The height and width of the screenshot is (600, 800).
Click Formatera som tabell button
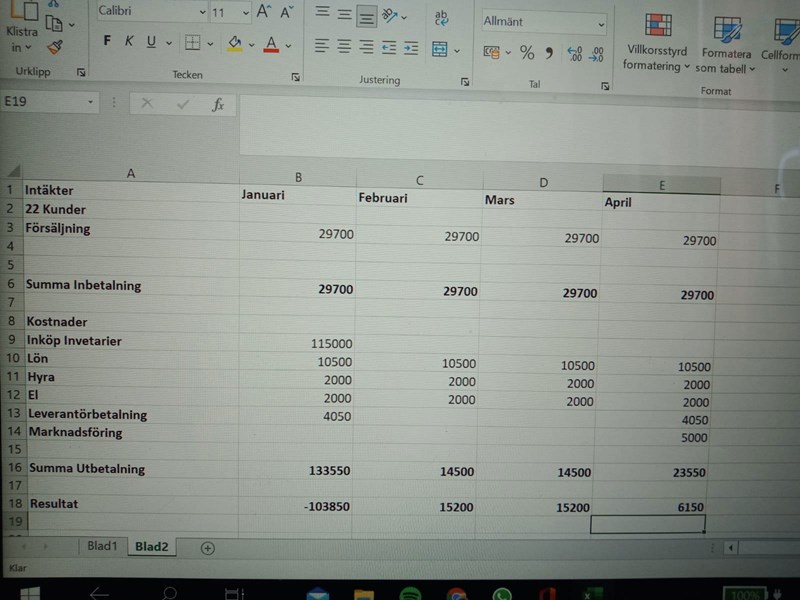726,44
